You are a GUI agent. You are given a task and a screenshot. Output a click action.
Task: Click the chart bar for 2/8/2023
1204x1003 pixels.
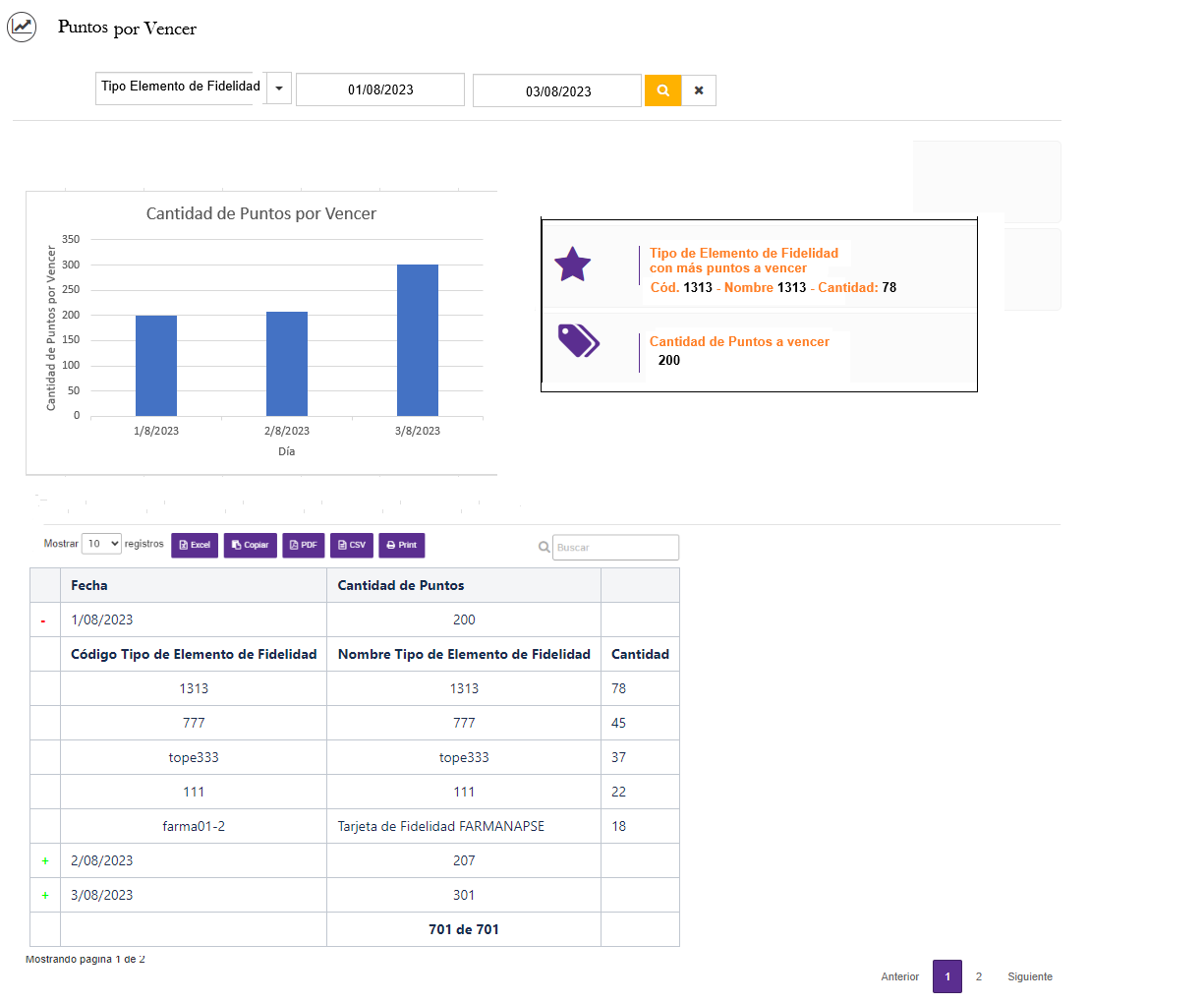(287, 364)
